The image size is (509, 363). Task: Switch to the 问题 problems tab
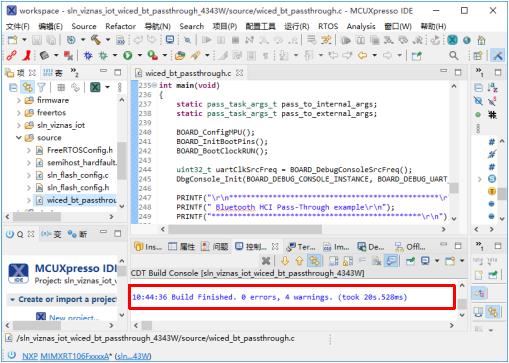click(x=215, y=247)
